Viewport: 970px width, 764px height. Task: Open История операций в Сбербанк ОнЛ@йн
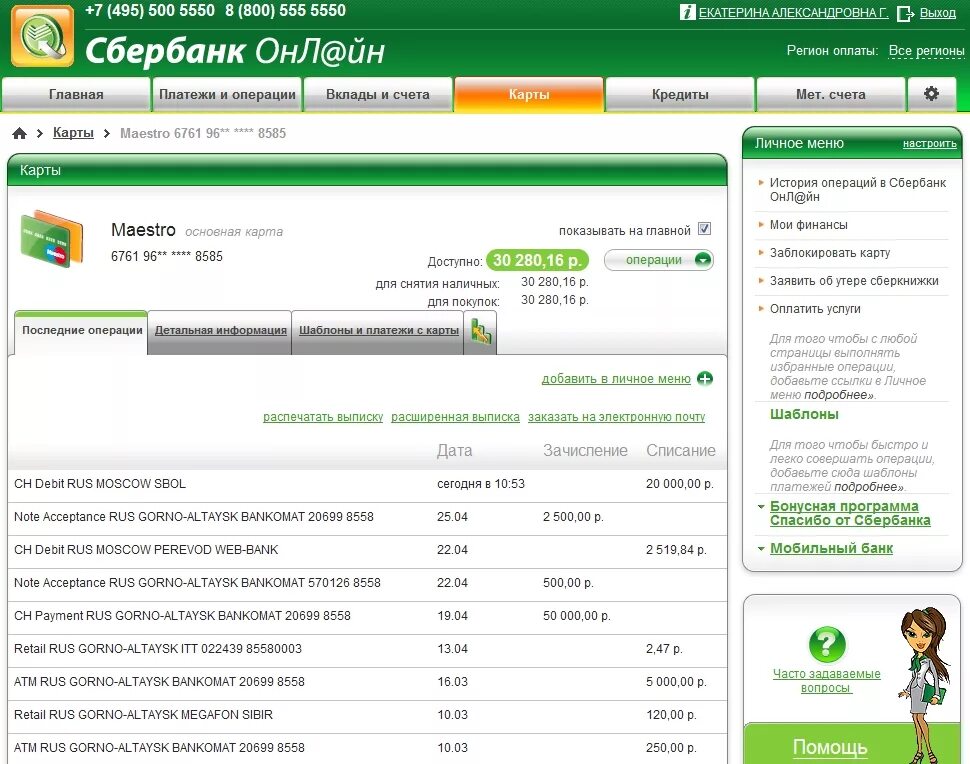tap(857, 189)
